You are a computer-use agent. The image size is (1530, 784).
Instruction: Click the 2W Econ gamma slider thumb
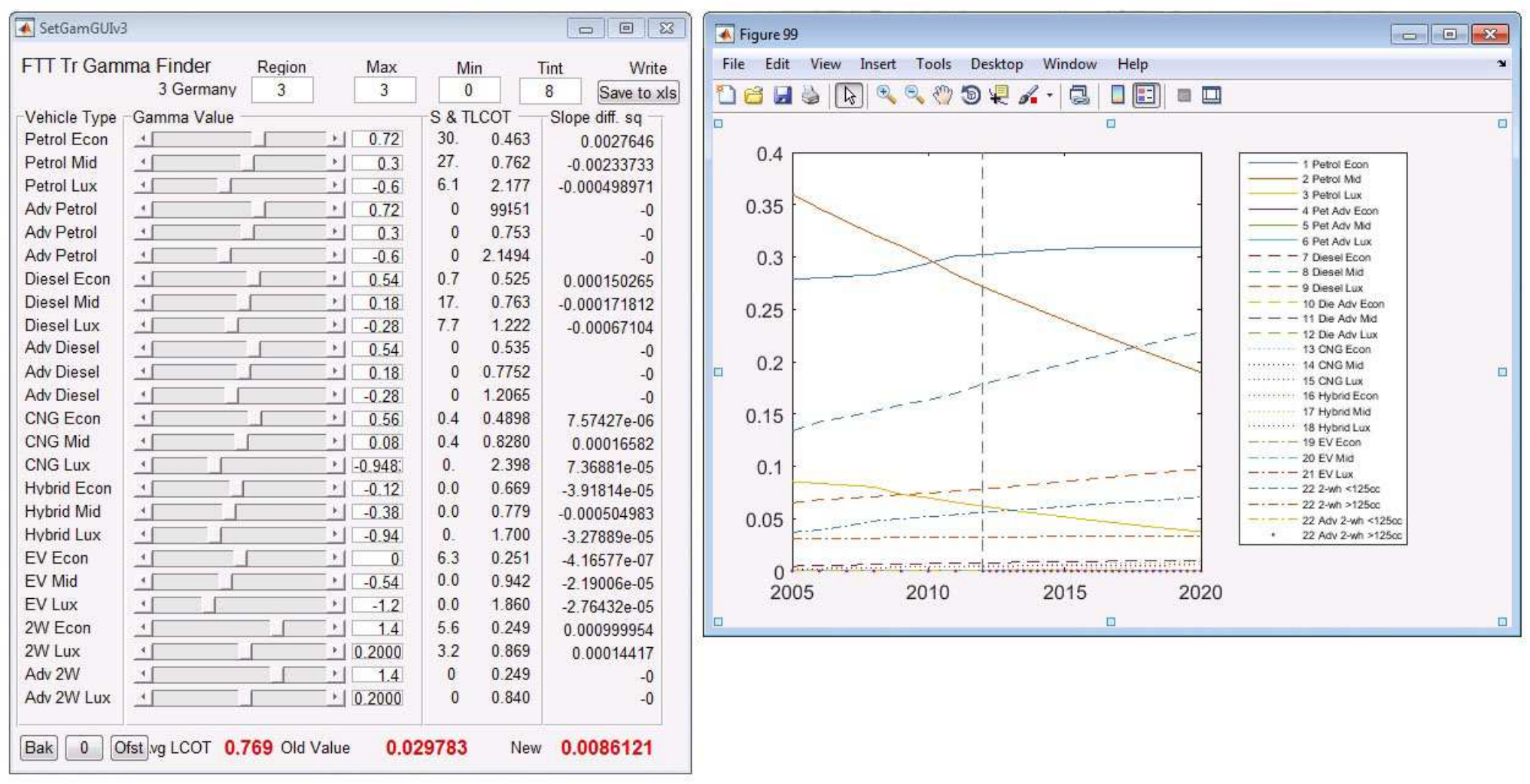point(278,628)
